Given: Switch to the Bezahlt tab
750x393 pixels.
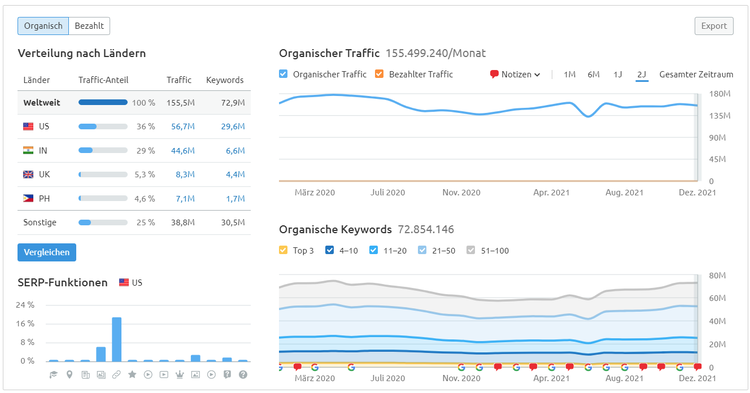Looking at the screenshot, I should click(89, 26).
